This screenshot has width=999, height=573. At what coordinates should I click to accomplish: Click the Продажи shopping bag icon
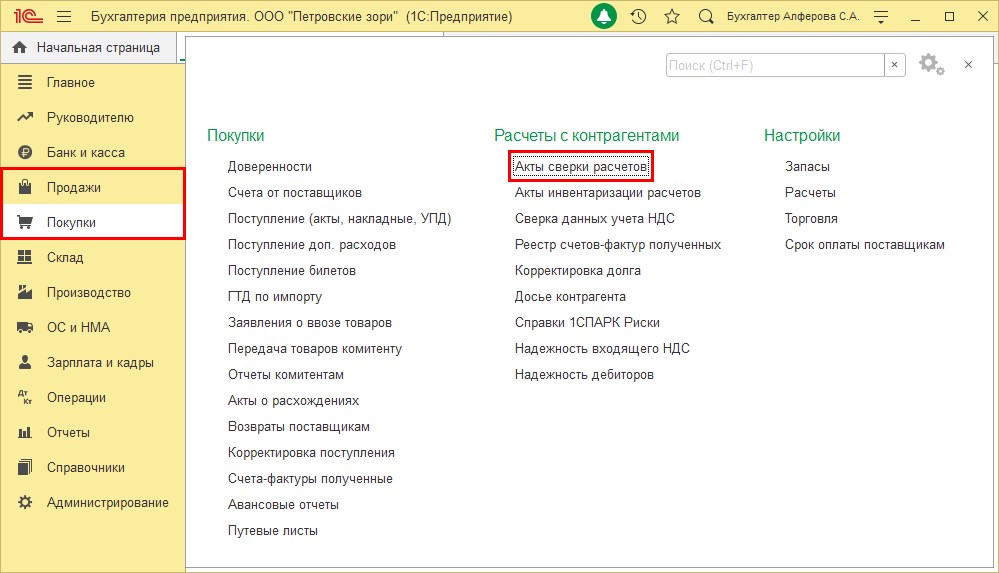pyautogui.click(x=25, y=187)
